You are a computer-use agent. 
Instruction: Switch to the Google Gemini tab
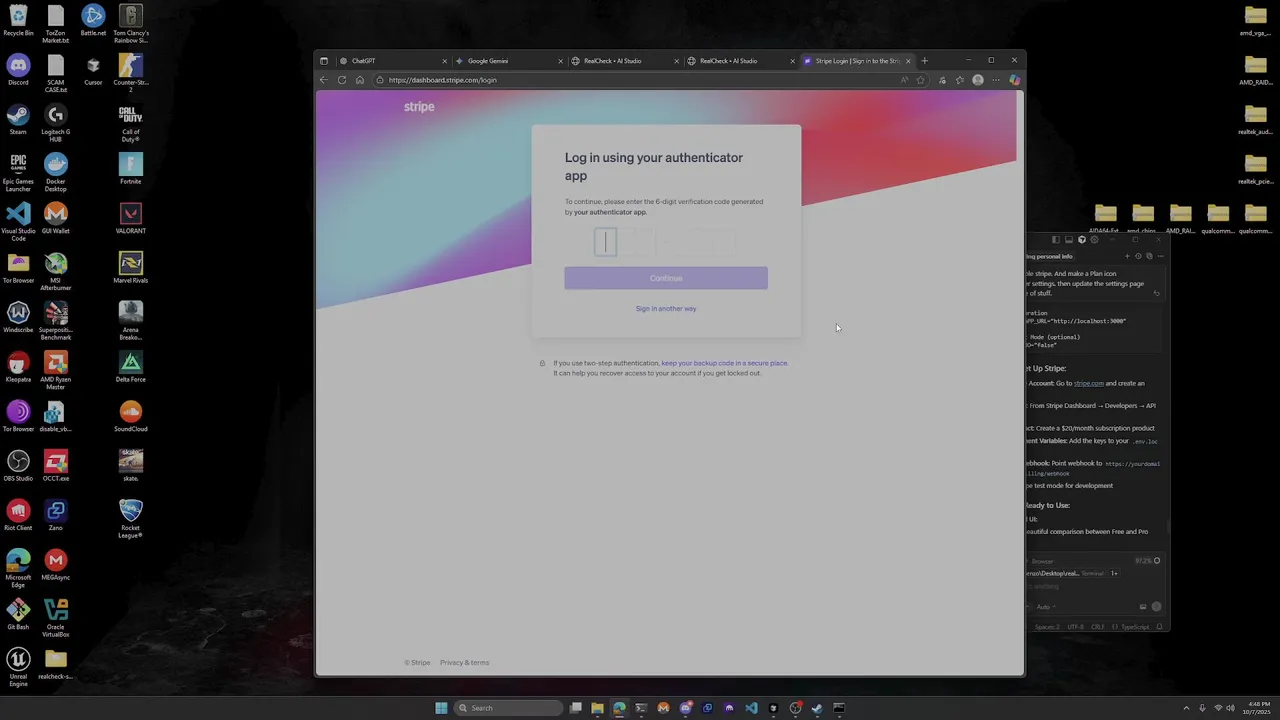point(508,61)
